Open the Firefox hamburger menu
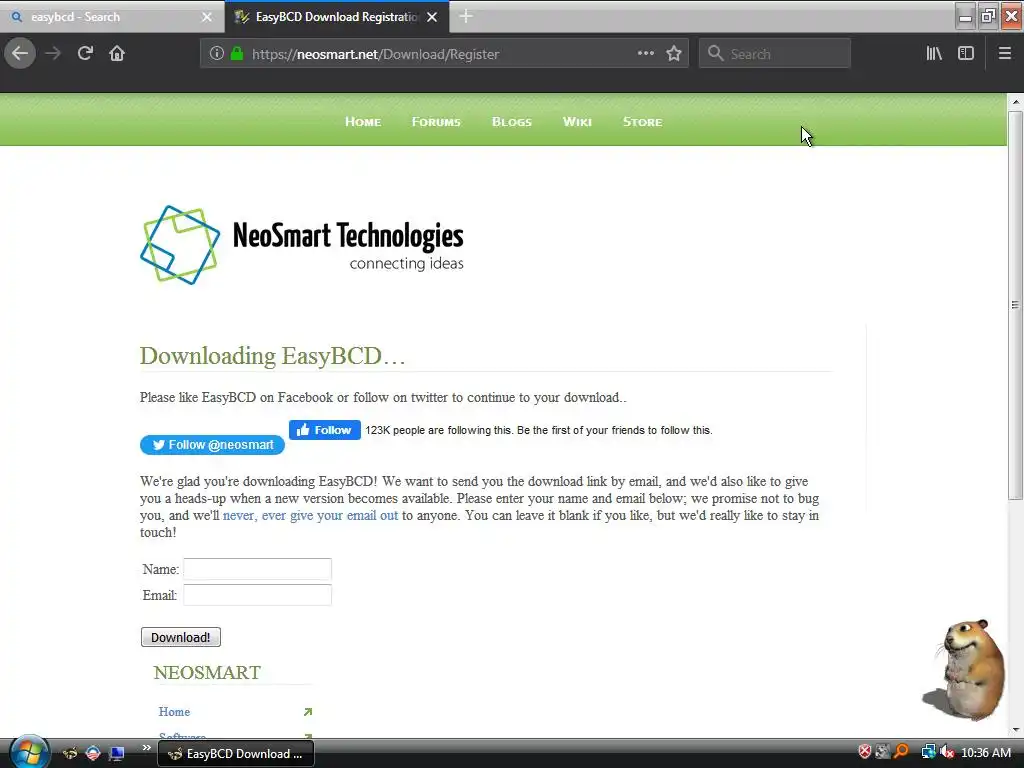 (x=1005, y=54)
